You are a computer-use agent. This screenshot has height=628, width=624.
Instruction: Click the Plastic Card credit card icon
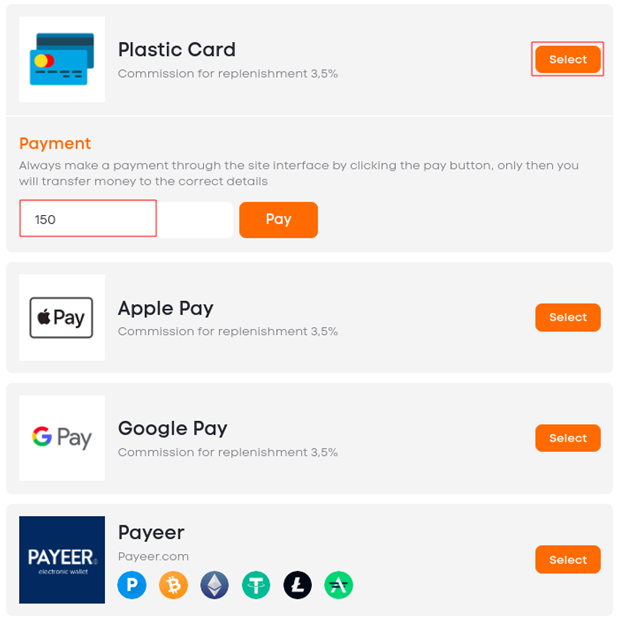tap(62, 59)
